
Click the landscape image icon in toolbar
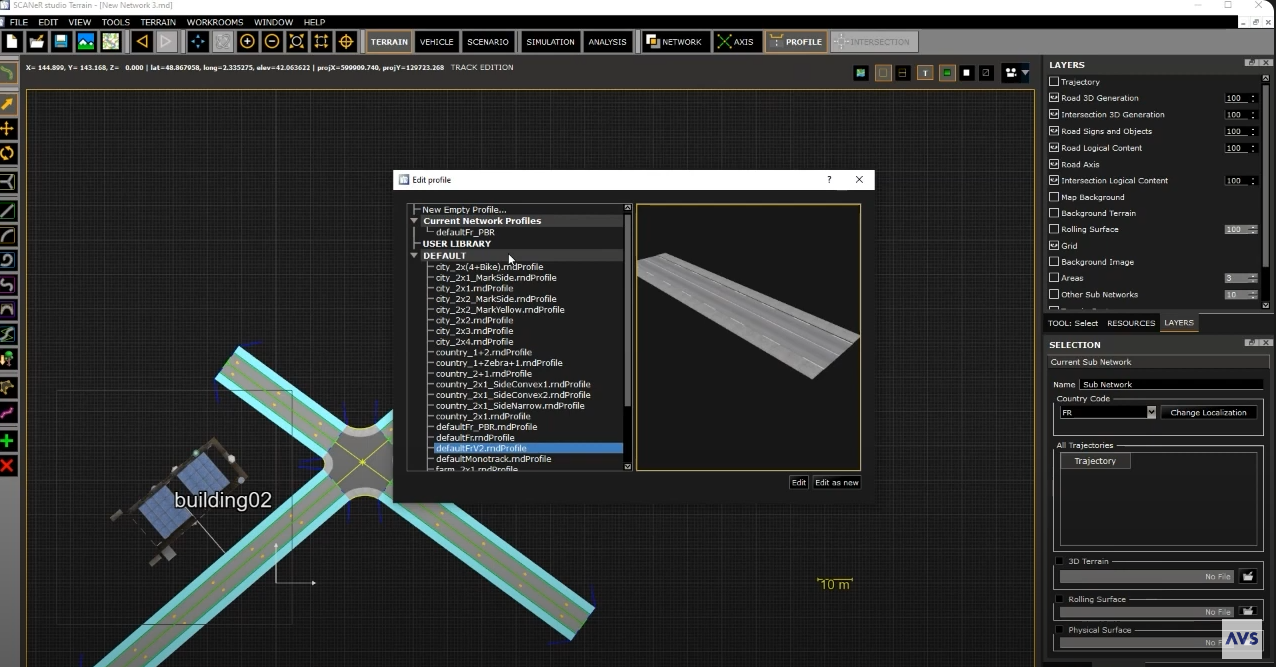86,41
